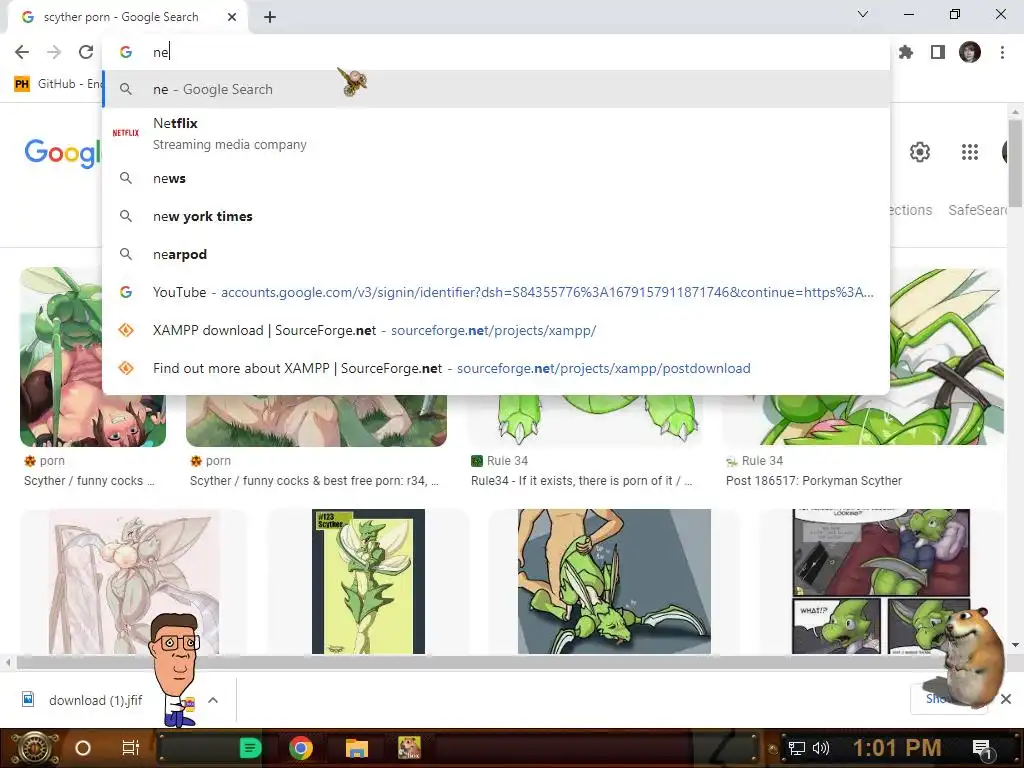Open the volume speaker icon in tray
This screenshot has width=1024, height=768.
[x=820, y=748]
